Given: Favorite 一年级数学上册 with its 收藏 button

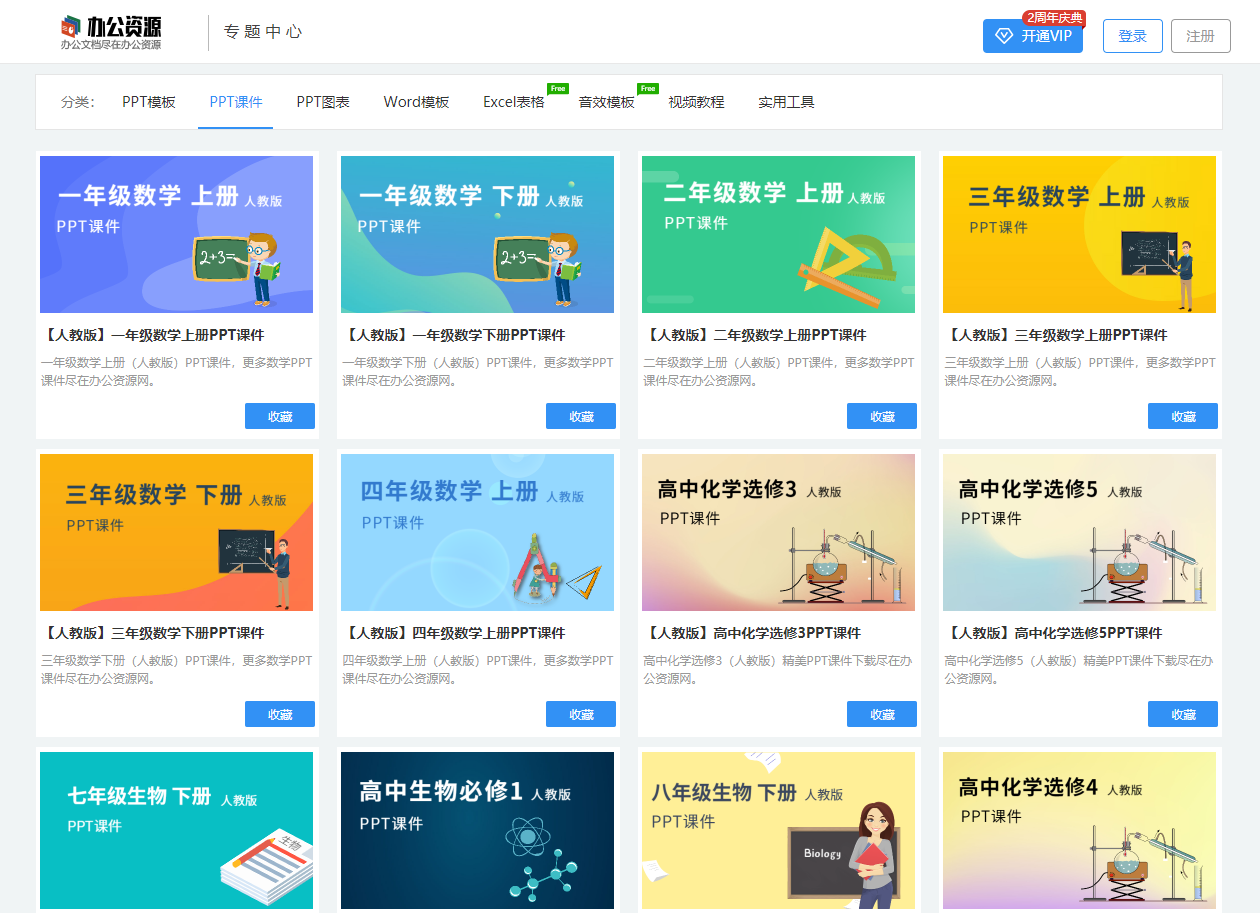Looking at the screenshot, I should coord(279,416).
